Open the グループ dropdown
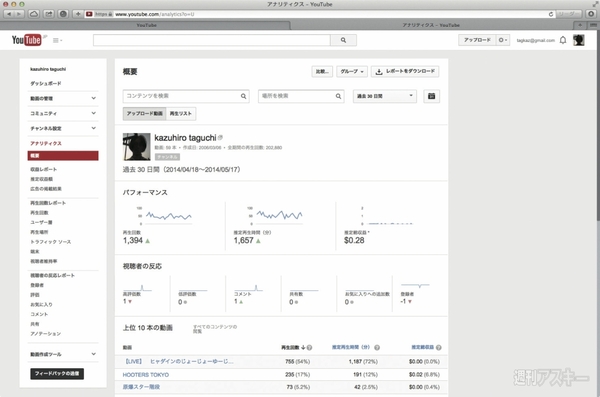 click(352, 72)
